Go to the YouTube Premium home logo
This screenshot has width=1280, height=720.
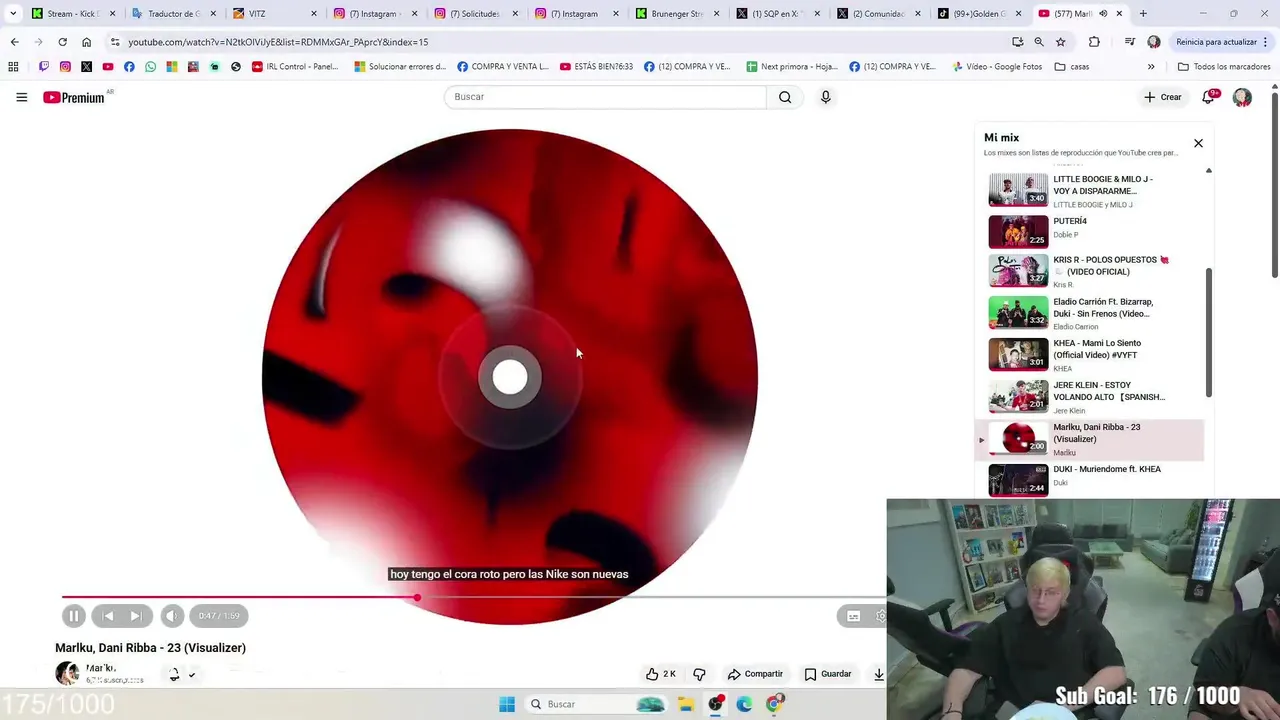(x=73, y=97)
